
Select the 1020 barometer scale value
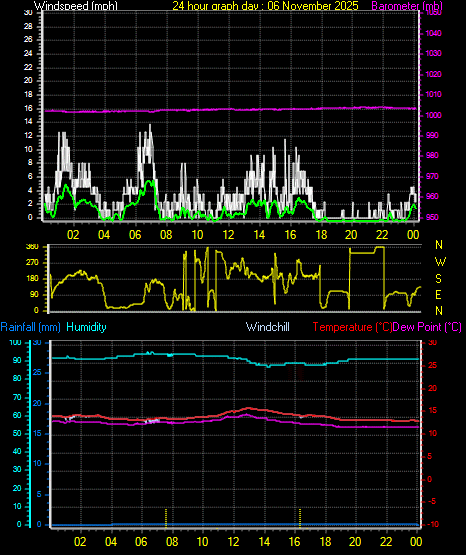pos(433,74)
